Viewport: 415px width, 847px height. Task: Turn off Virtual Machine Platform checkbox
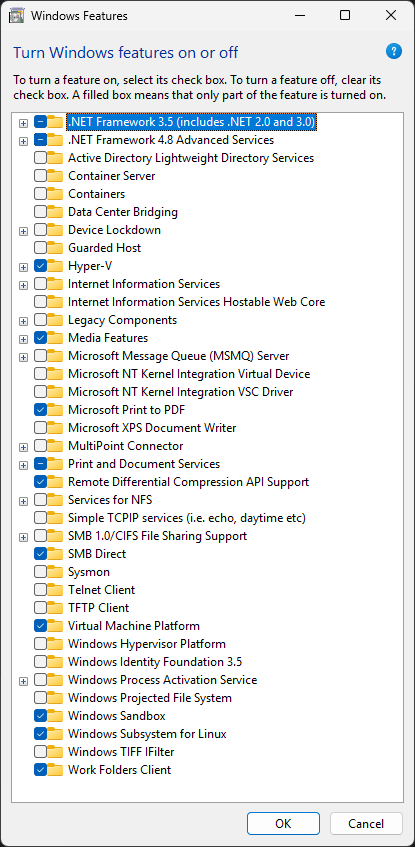pos(40,626)
